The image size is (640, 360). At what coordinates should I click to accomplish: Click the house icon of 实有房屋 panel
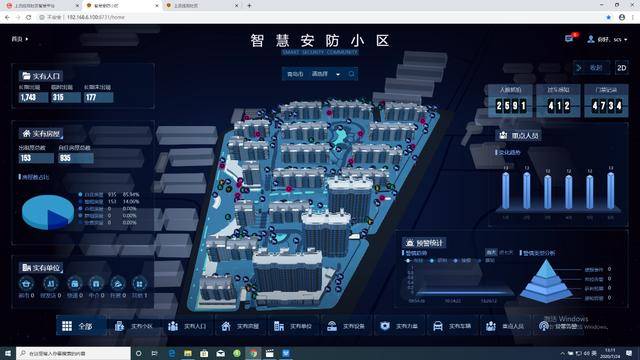pyautogui.click(x=27, y=133)
